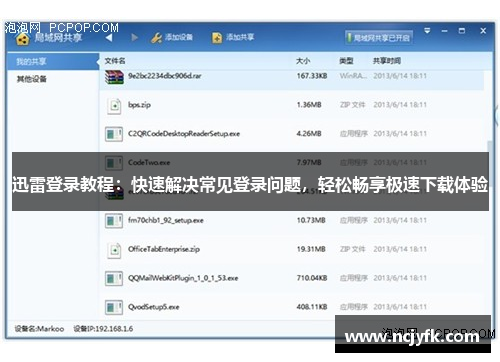Screen dimensions: 500x362
Task: Click the 设备名:Markoo status bar text
Action: click(39, 329)
